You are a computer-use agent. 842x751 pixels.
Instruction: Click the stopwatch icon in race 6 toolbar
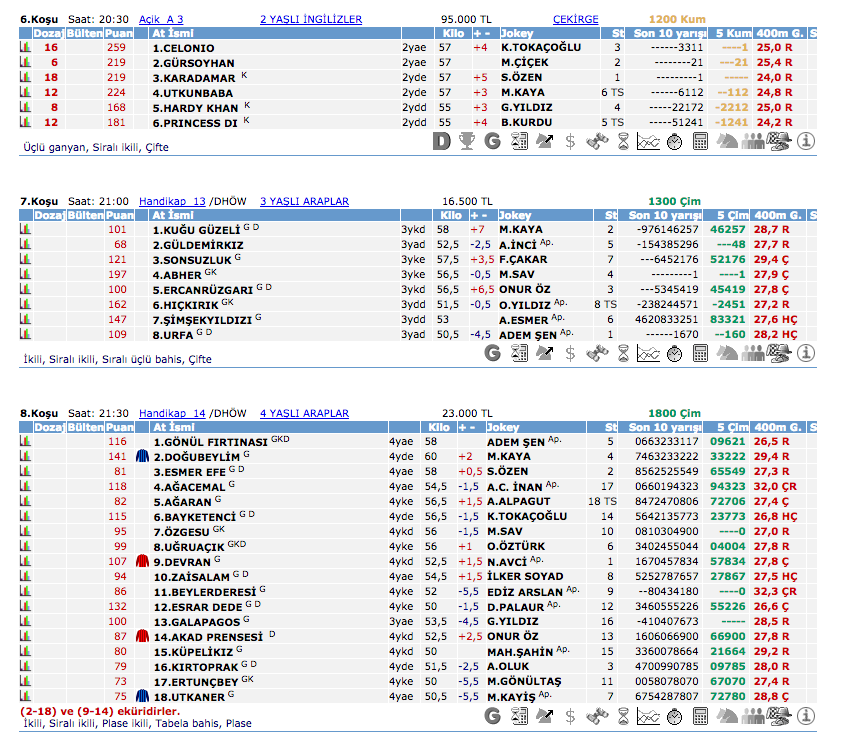(674, 141)
